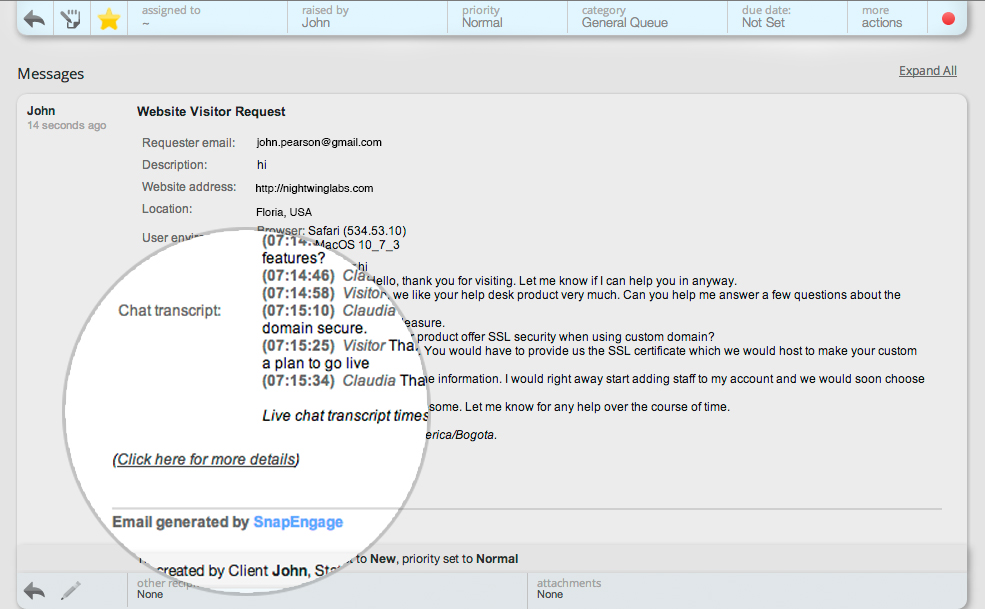This screenshot has height=610, width=985.
Task: Click the Location label
Action: (x=167, y=209)
